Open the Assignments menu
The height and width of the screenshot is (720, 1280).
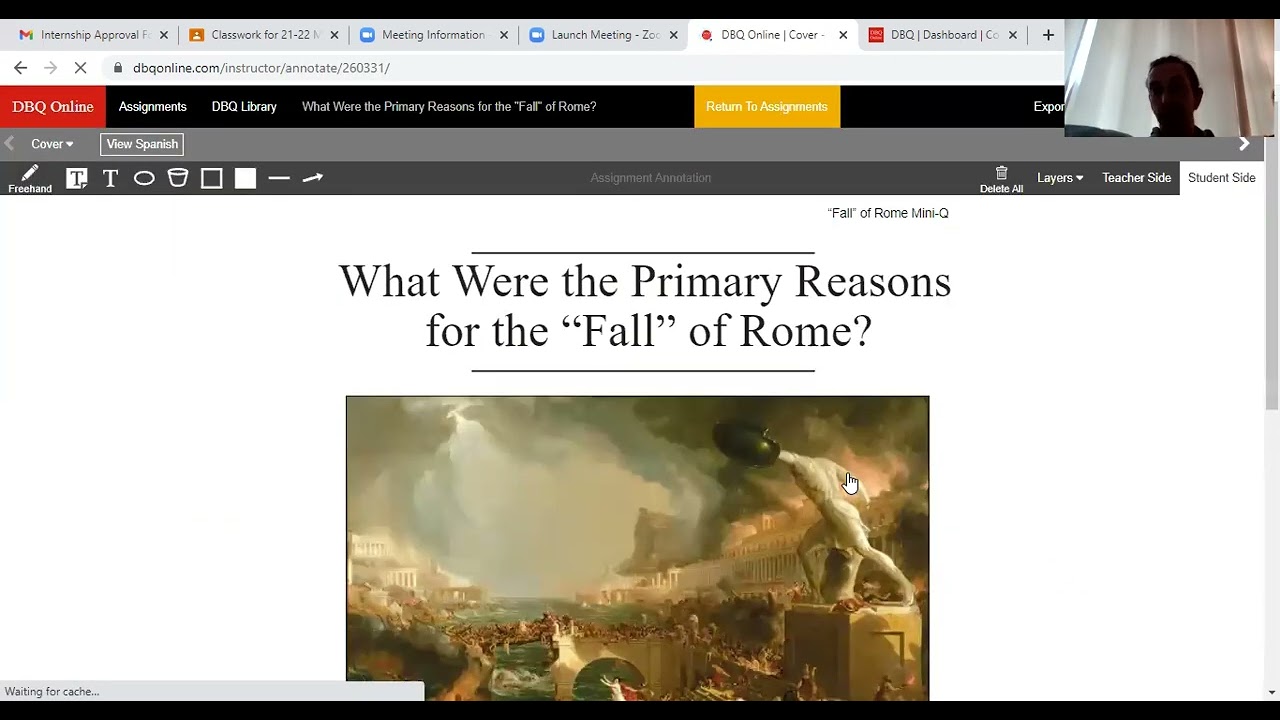[153, 107]
